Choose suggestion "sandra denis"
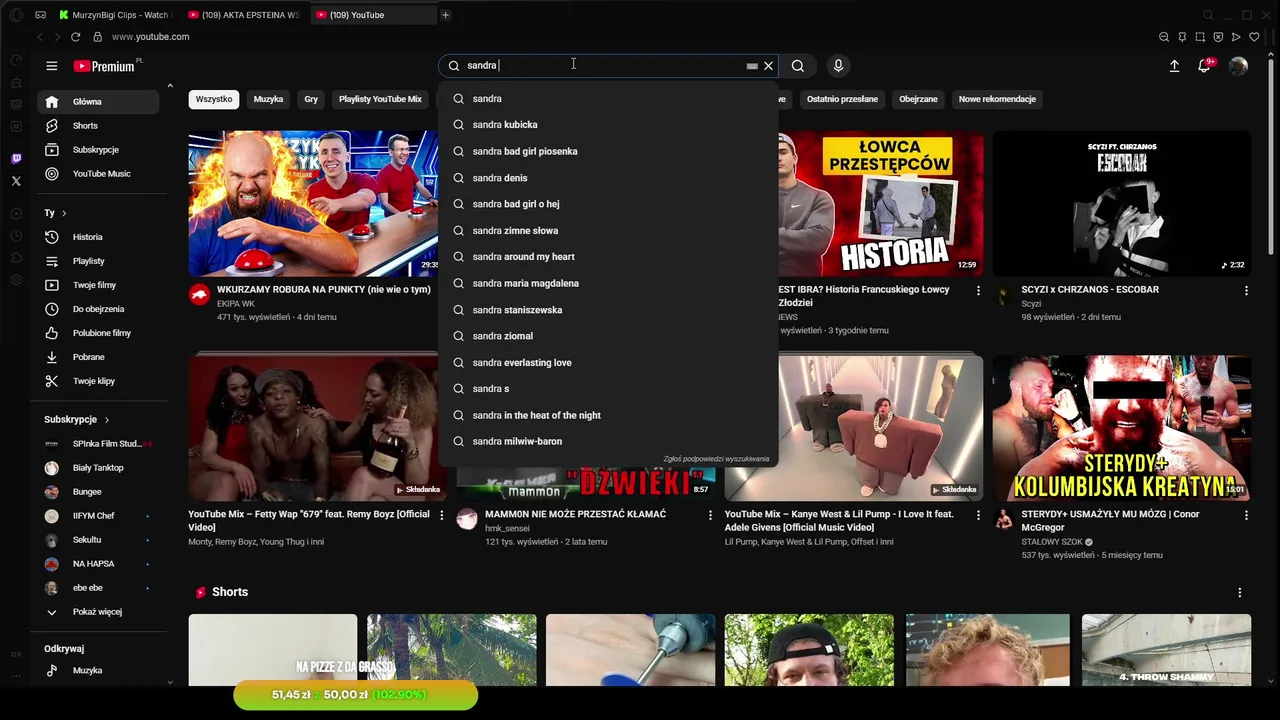Screen dimensions: 1280x720 pos(608,178)
